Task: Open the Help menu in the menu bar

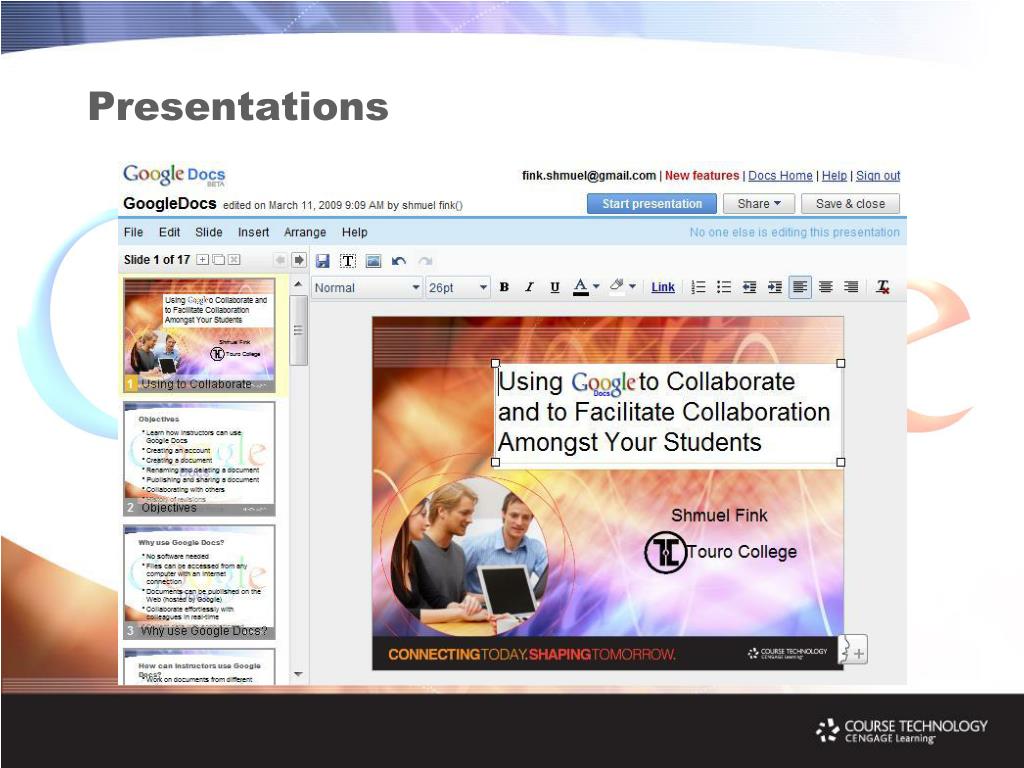Action: (355, 232)
